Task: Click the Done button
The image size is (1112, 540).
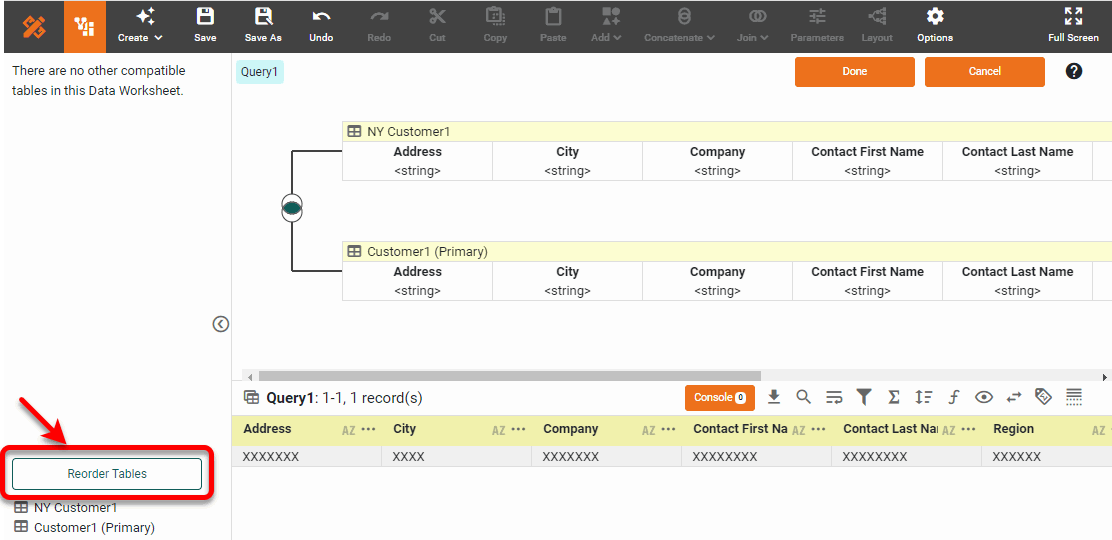Action: (854, 72)
